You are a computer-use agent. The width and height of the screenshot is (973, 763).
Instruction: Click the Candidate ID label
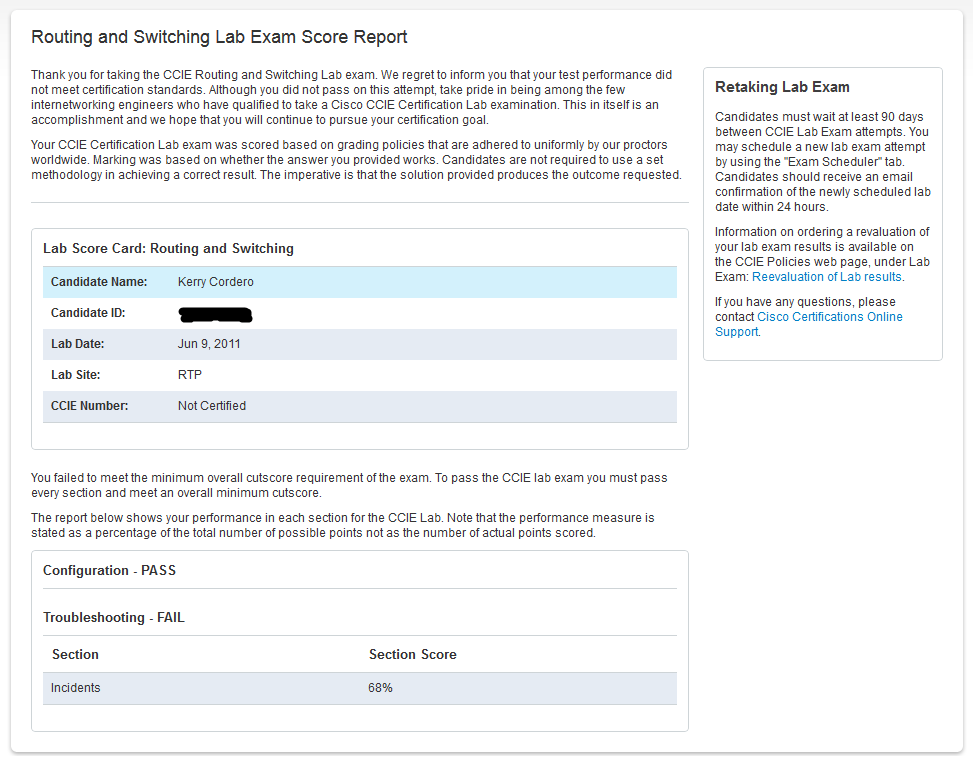(x=88, y=313)
